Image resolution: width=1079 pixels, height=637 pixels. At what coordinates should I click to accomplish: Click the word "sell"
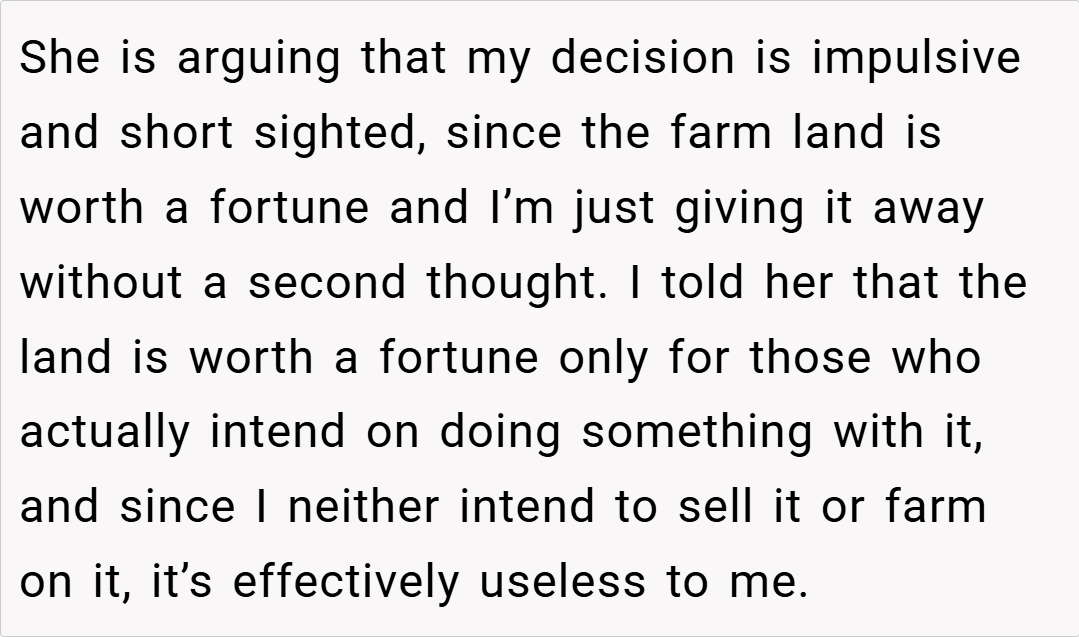(x=713, y=507)
